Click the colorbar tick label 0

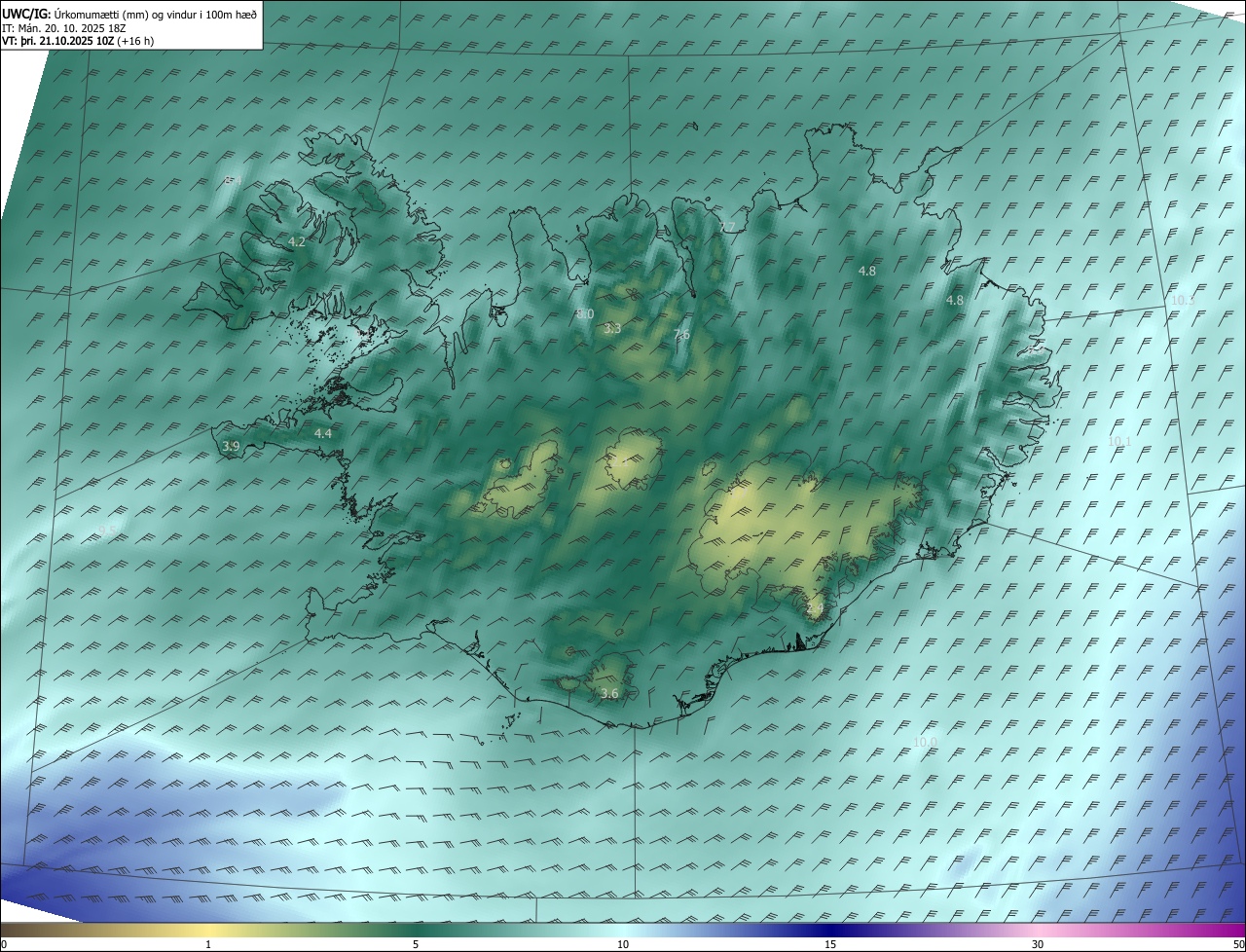click(x=4, y=944)
